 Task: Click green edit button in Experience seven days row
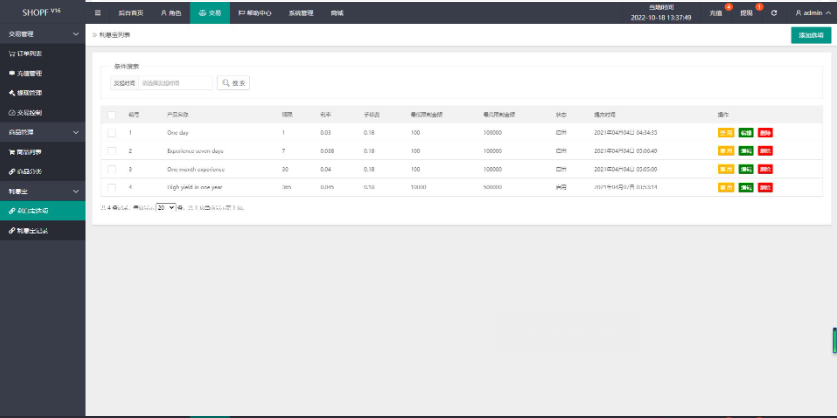[x=746, y=151]
